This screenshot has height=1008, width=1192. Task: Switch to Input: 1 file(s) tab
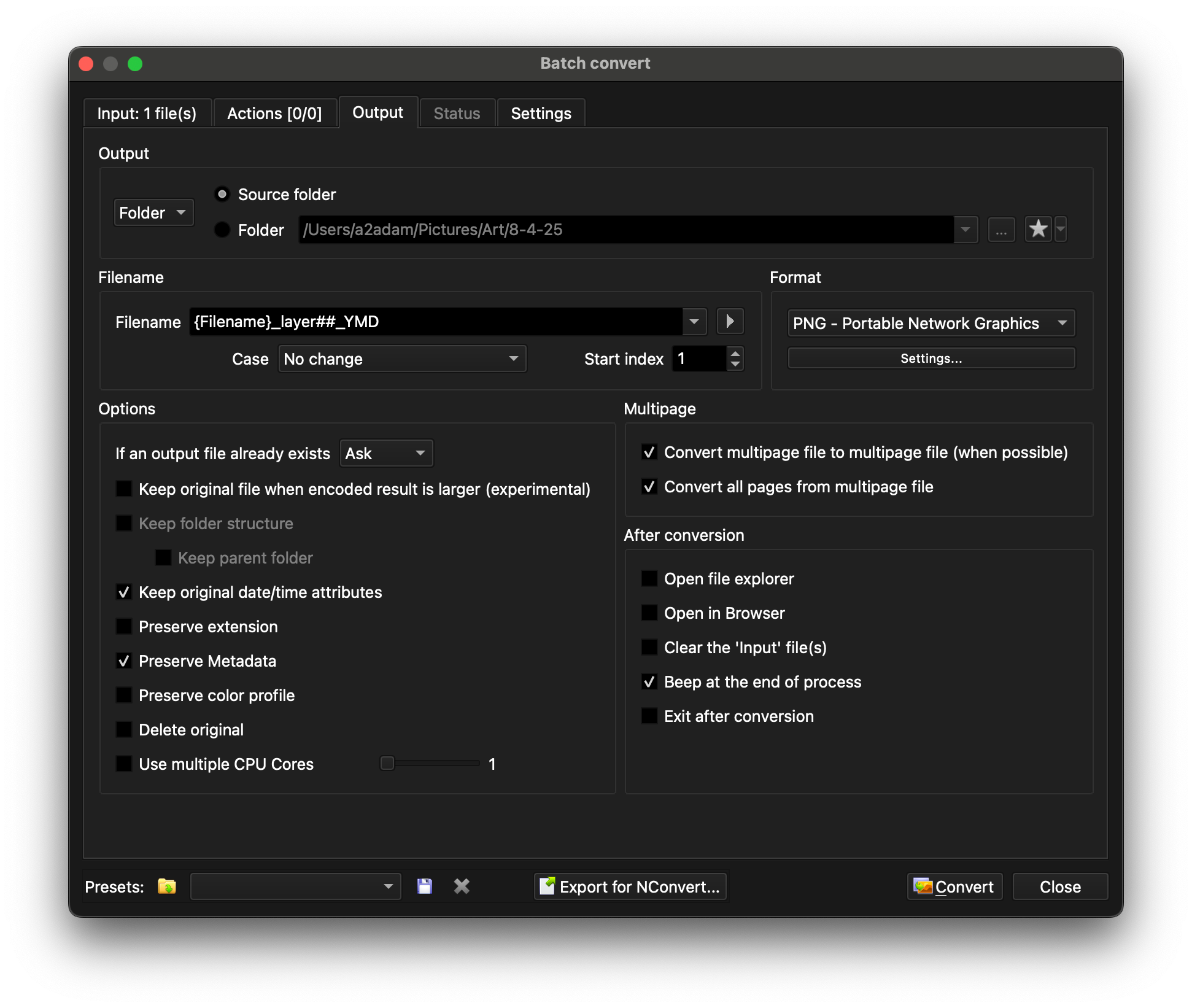[x=147, y=114]
